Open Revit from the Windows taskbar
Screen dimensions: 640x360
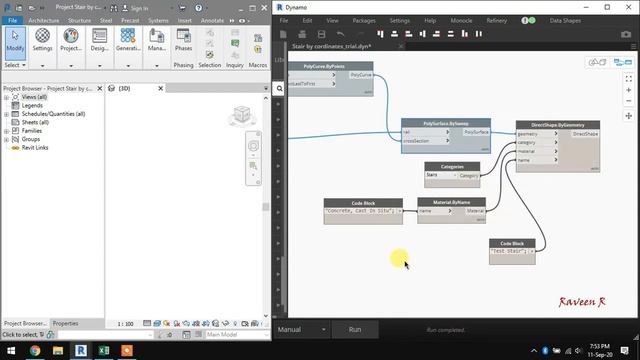[81, 350]
